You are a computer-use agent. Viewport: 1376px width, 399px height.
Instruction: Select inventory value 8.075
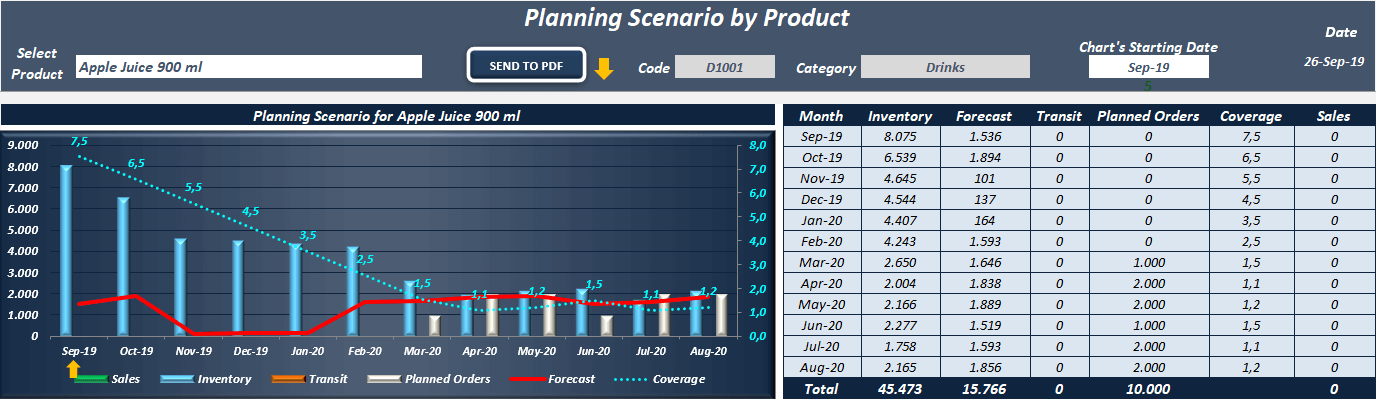(900, 136)
